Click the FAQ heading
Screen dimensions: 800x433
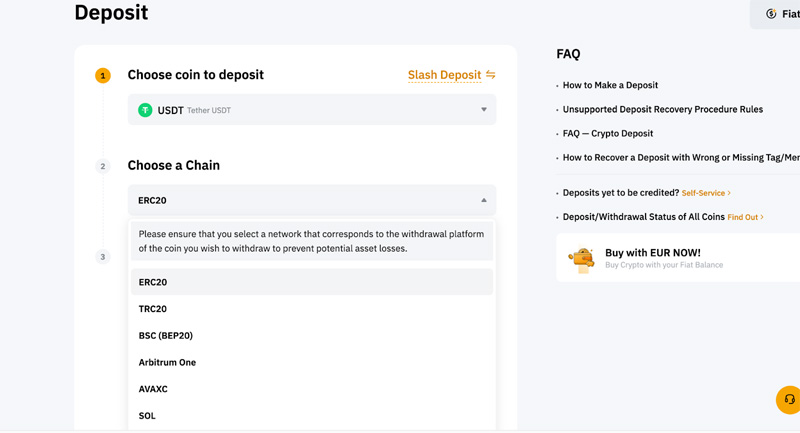[568, 54]
